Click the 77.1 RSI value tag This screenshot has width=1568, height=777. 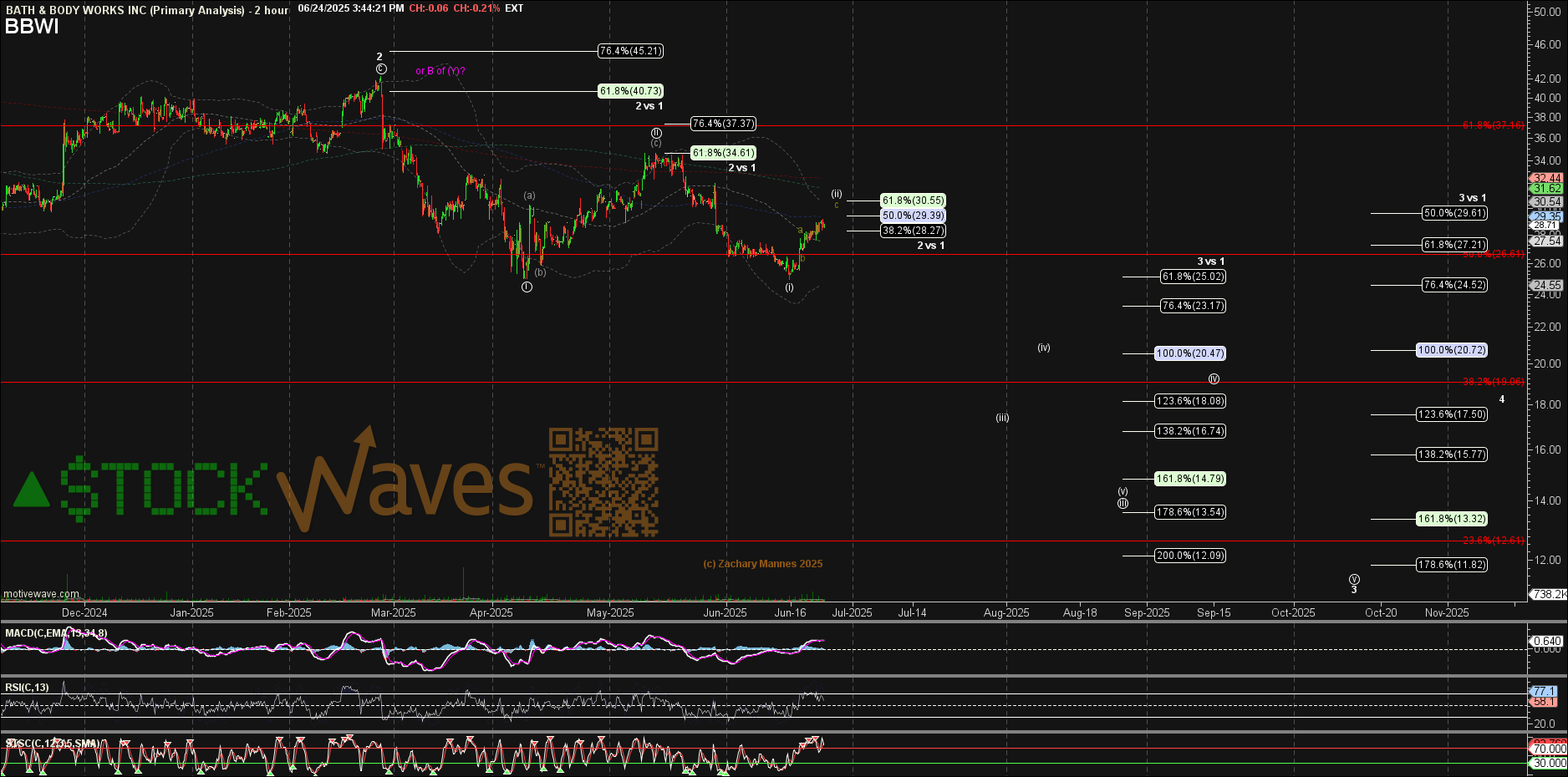coord(1545,691)
